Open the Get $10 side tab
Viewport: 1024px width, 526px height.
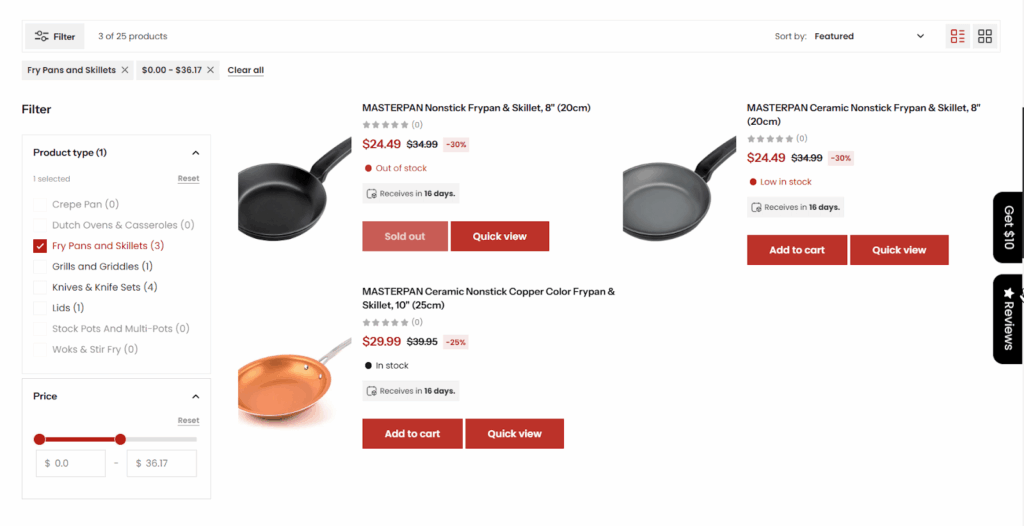tap(1007, 228)
